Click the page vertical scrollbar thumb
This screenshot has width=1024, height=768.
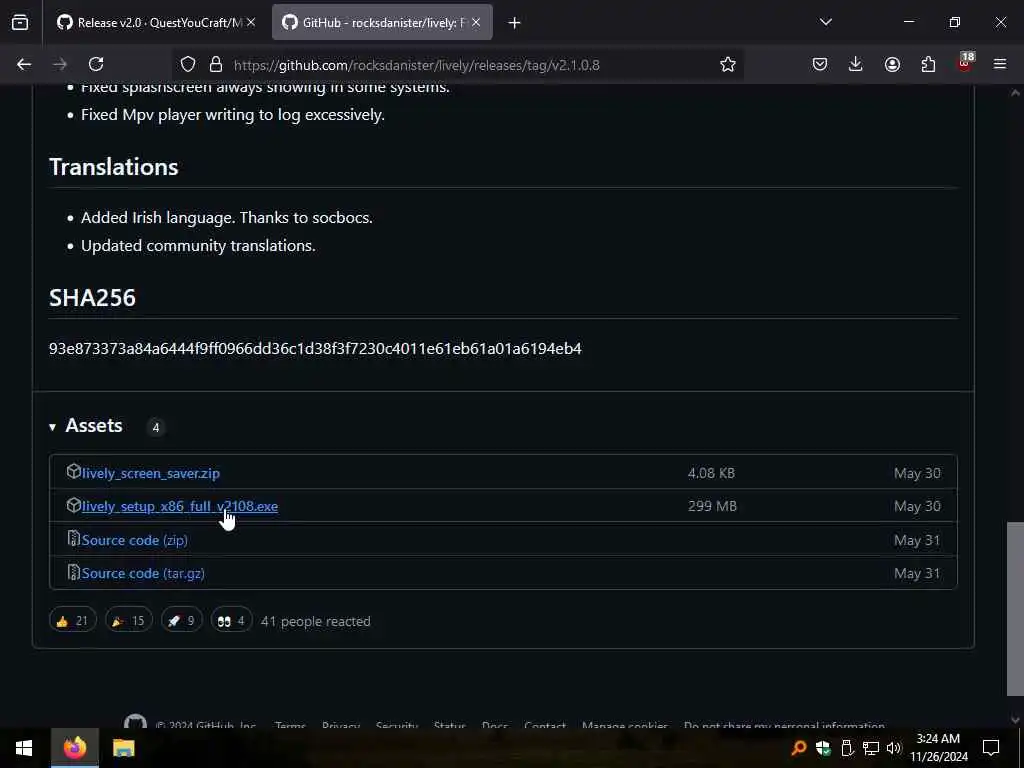point(1015,609)
